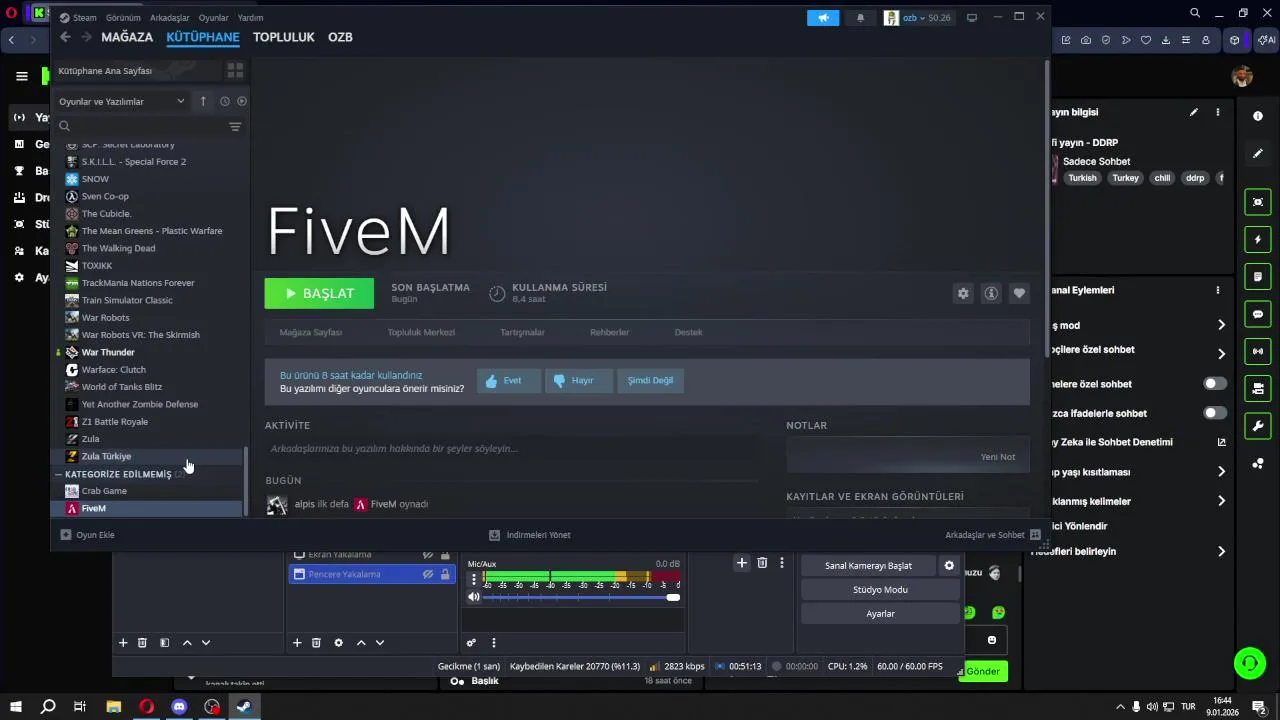Toggle lock on Pencere Yakalama source in OBS
The width and height of the screenshot is (1280, 720).
tap(445, 574)
